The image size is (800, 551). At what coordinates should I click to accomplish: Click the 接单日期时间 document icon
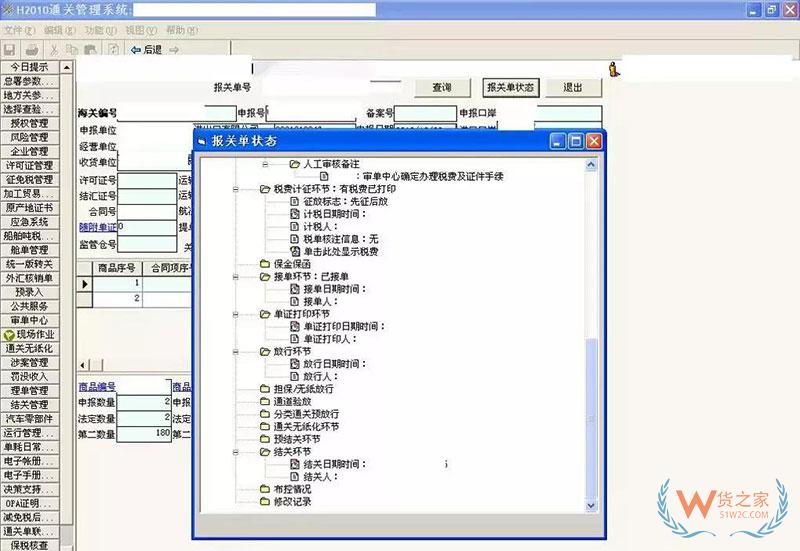pos(294,289)
